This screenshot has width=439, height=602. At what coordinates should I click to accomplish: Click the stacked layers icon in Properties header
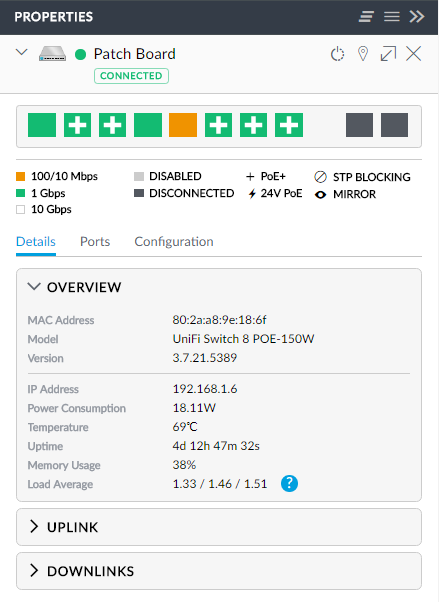[x=366, y=17]
